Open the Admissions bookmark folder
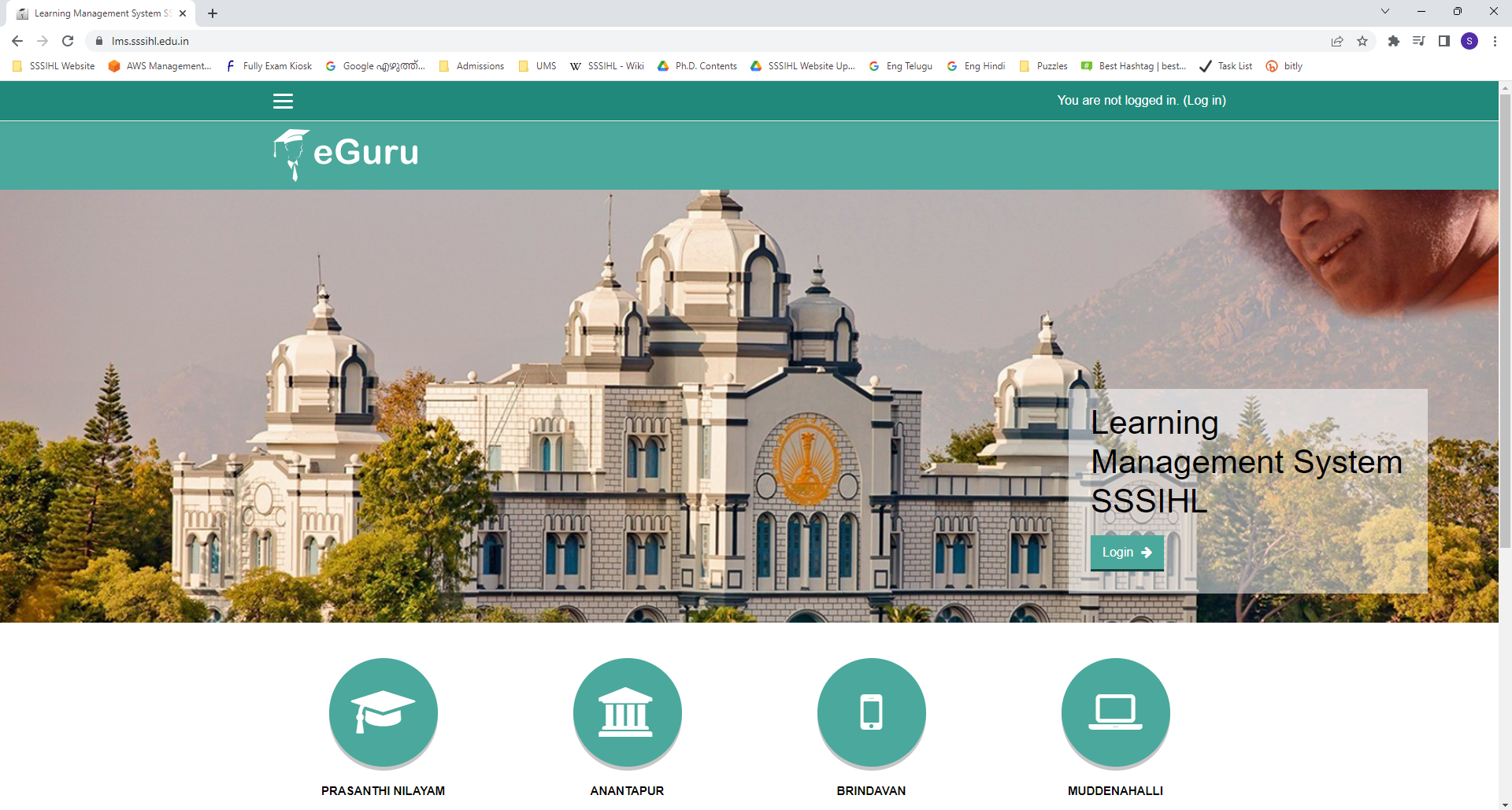 point(472,66)
